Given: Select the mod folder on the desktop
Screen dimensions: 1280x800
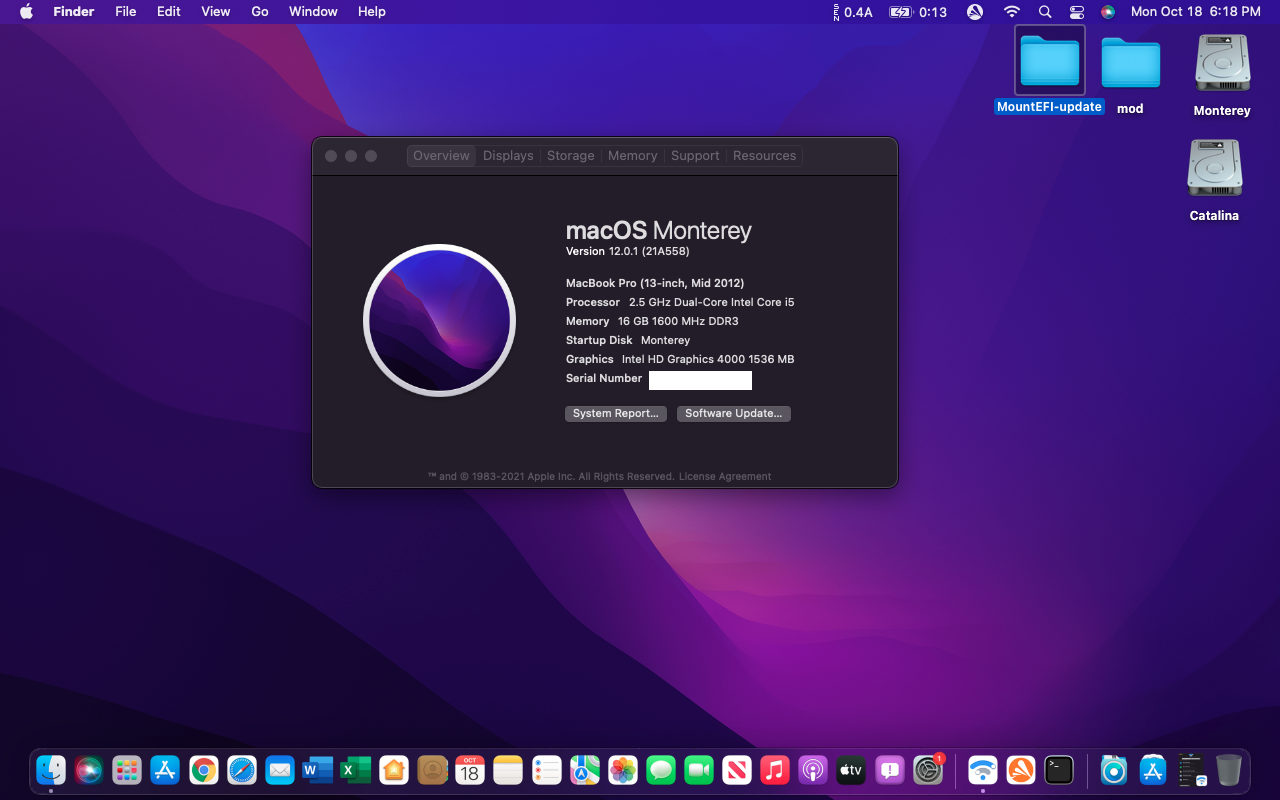Looking at the screenshot, I should tap(1131, 75).
